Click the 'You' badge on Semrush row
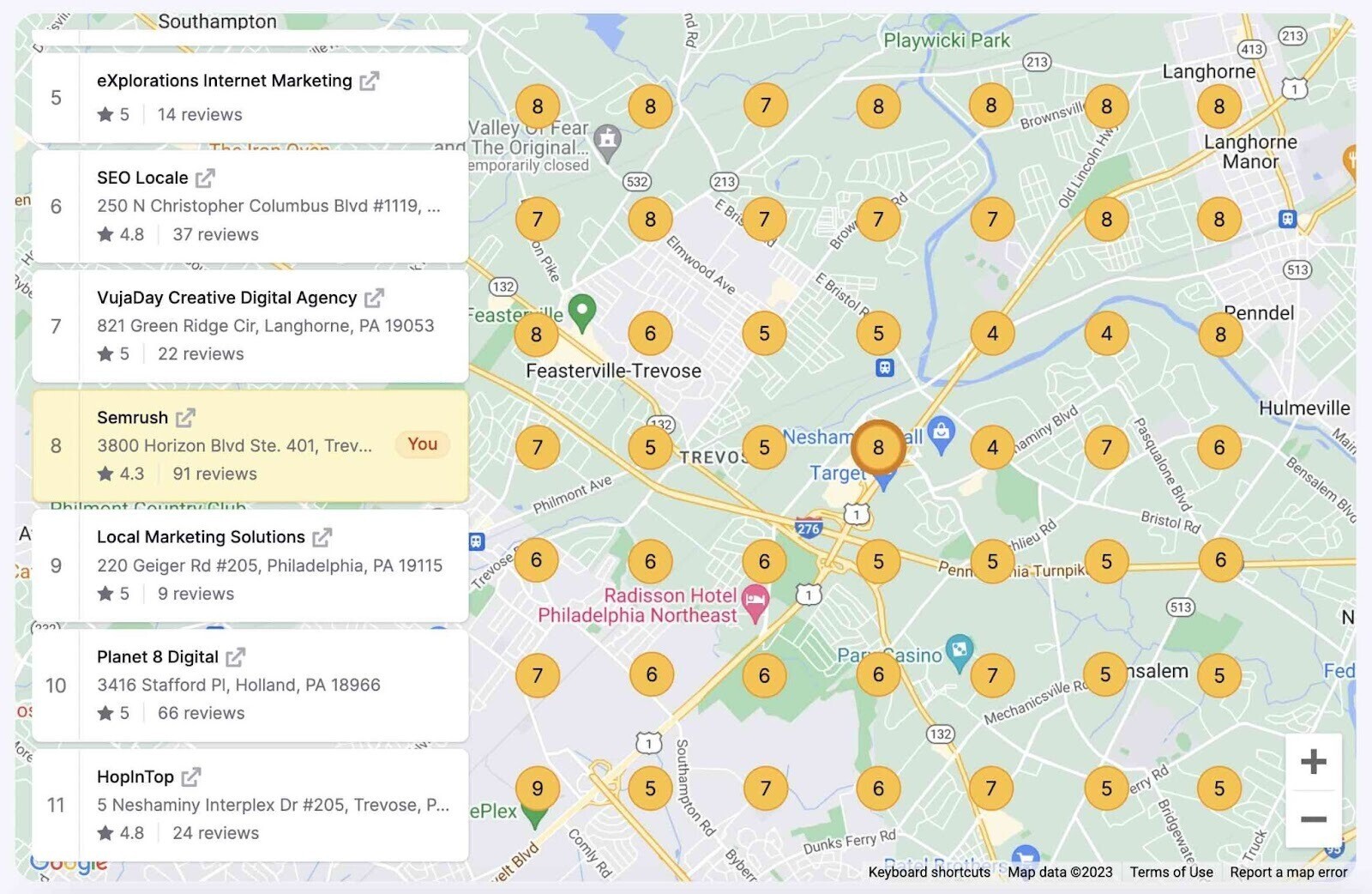Screen dimensions: 1372x894 click(422, 444)
